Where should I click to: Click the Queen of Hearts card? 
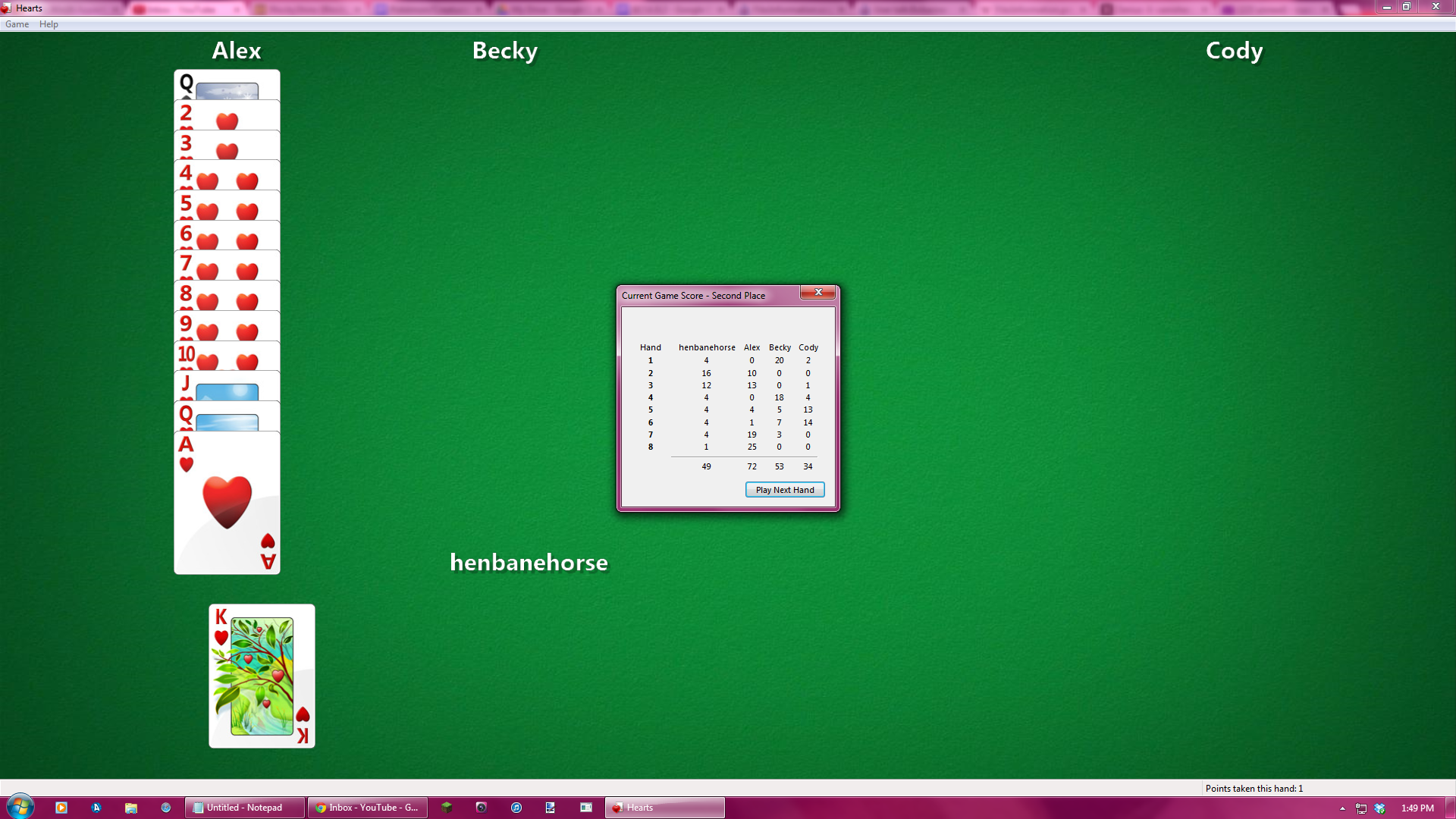pyautogui.click(x=227, y=416)
